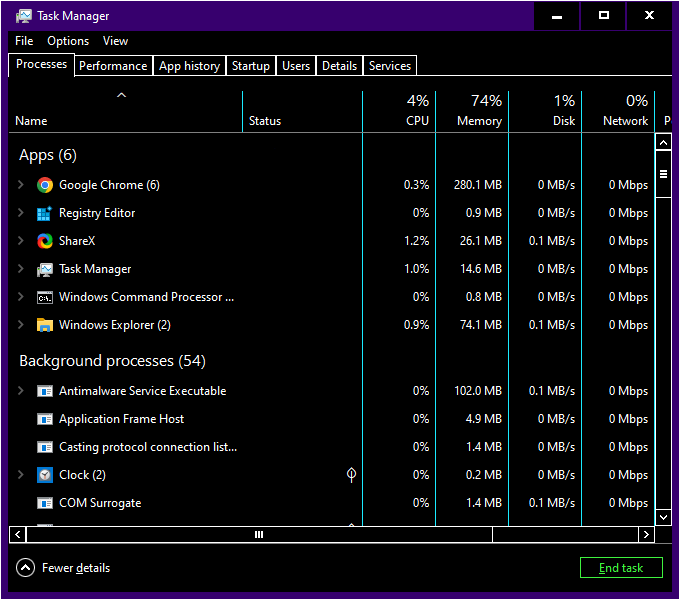Click the Registry Editor icon

click(x=45, y=213)
